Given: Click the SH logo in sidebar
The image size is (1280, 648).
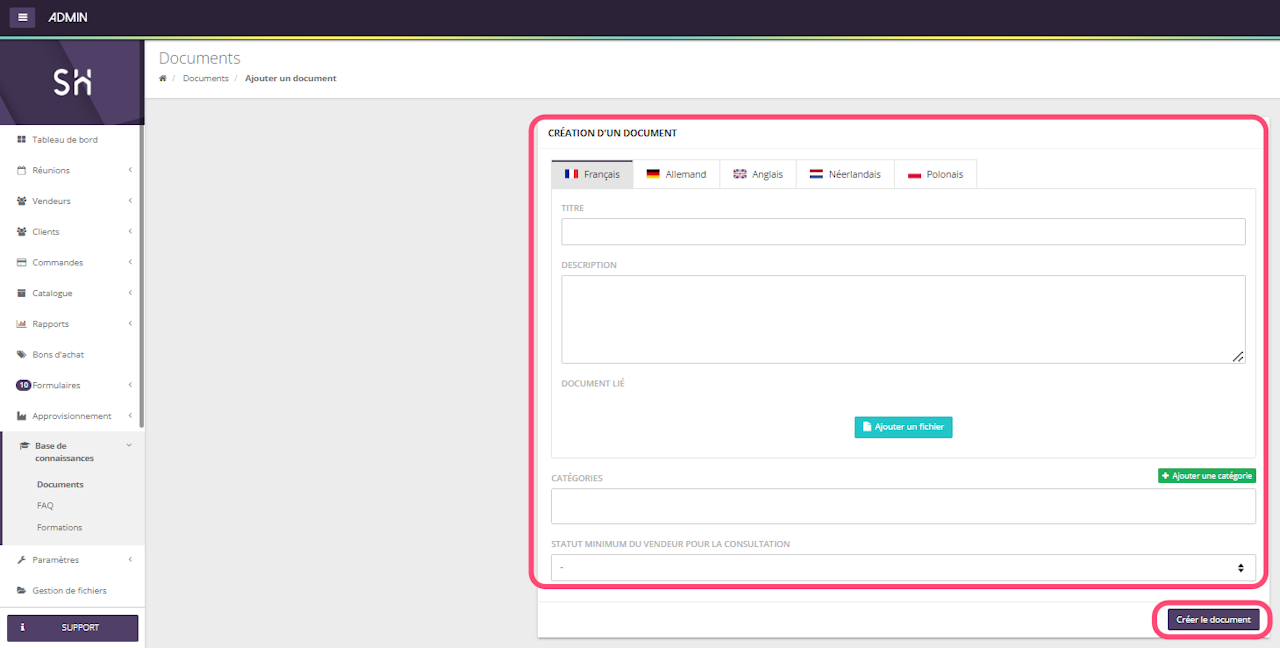Looking at the screenshot, I should (x=72, y=84).
